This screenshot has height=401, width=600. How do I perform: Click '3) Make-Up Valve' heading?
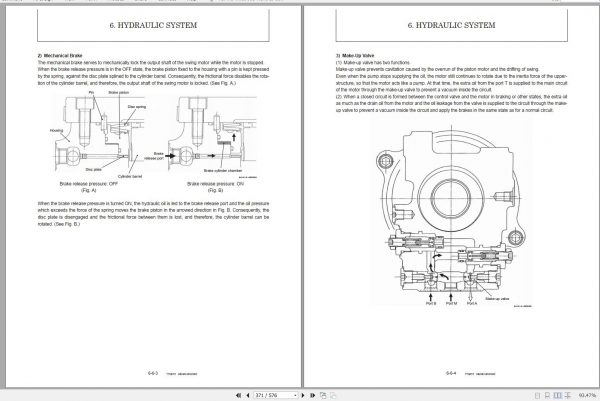[x=355, y=55]
